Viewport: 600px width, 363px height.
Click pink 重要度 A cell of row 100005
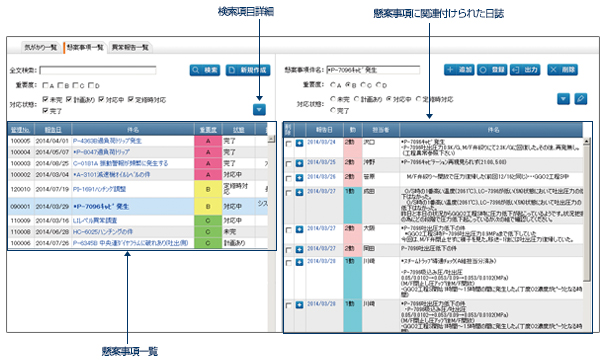208,141
